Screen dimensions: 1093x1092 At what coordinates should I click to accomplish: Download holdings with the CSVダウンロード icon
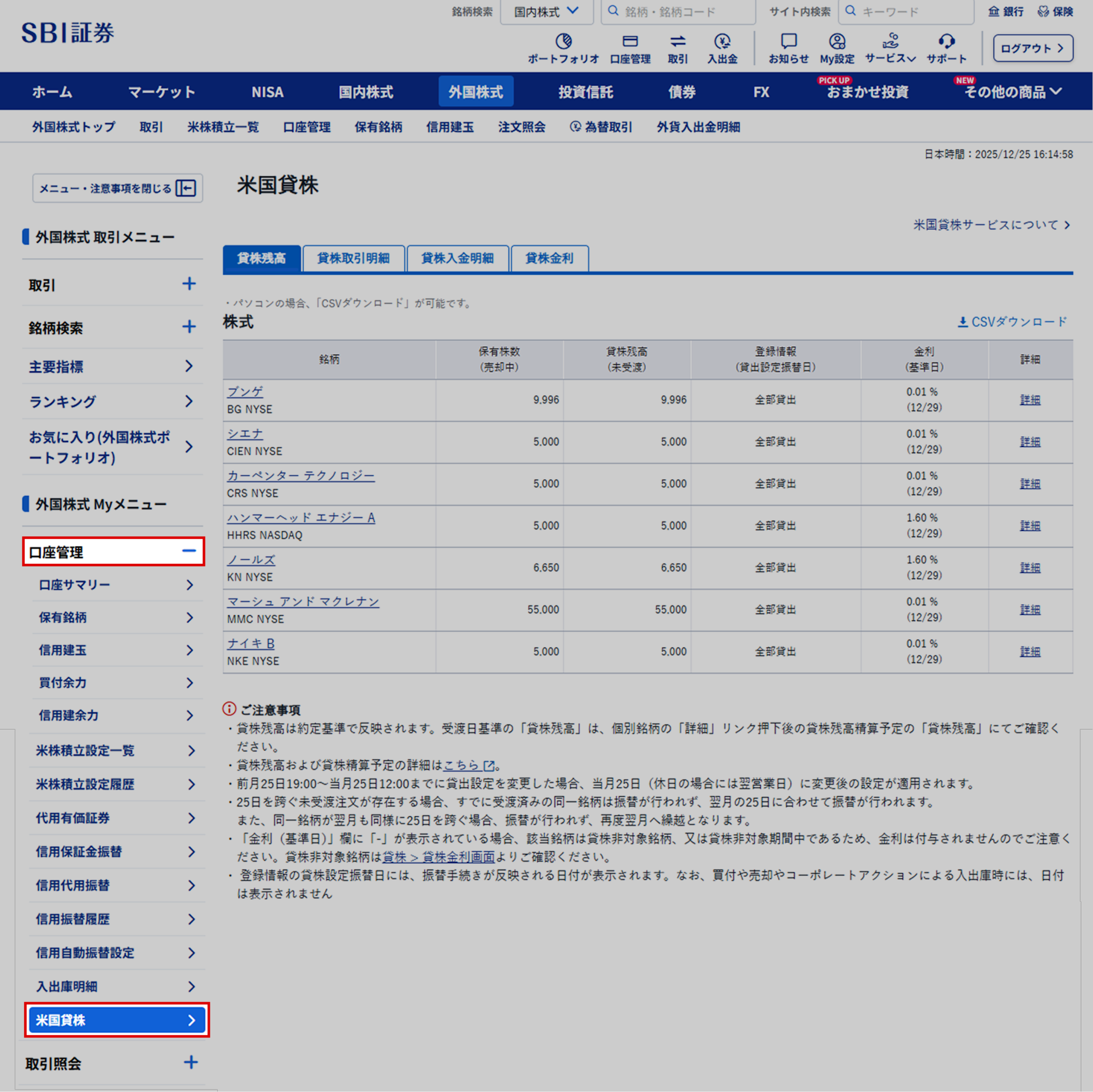(x=1011, y=322)
